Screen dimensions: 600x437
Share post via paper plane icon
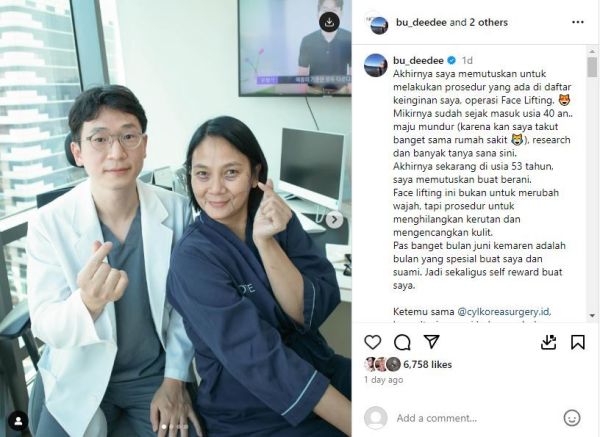tap(431, 342)
